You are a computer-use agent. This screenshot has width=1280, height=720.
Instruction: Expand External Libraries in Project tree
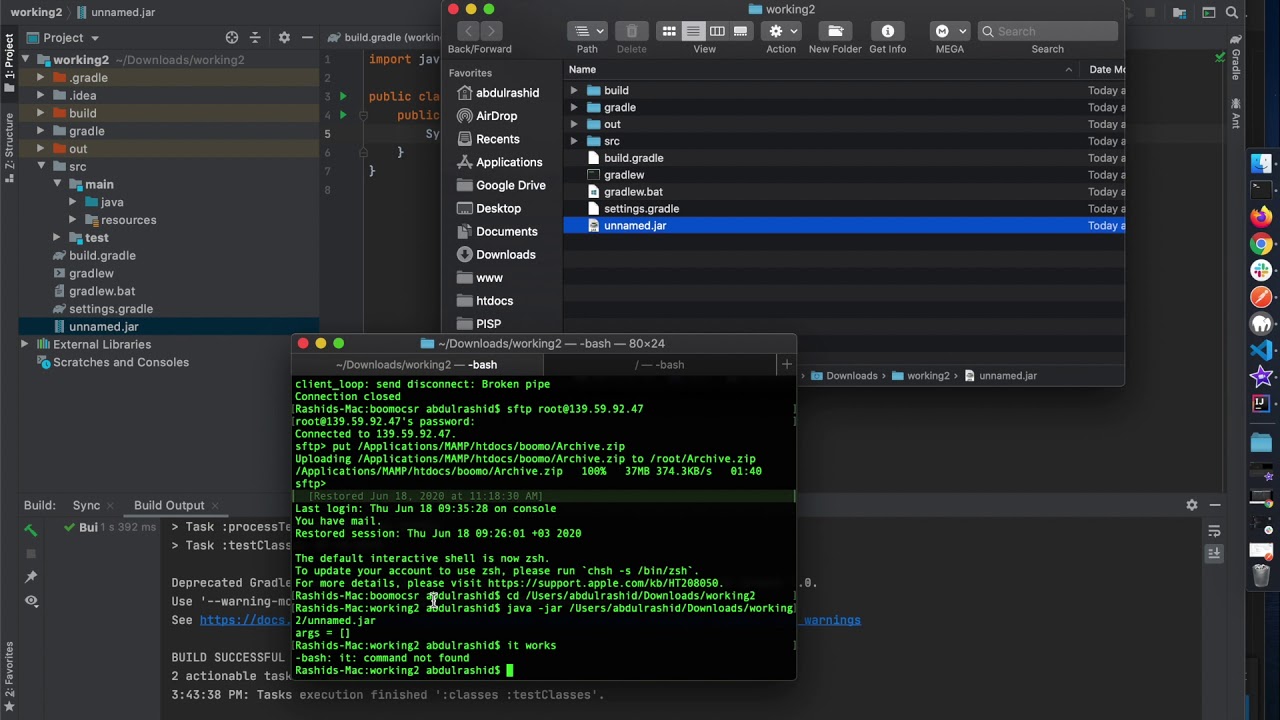25,344
